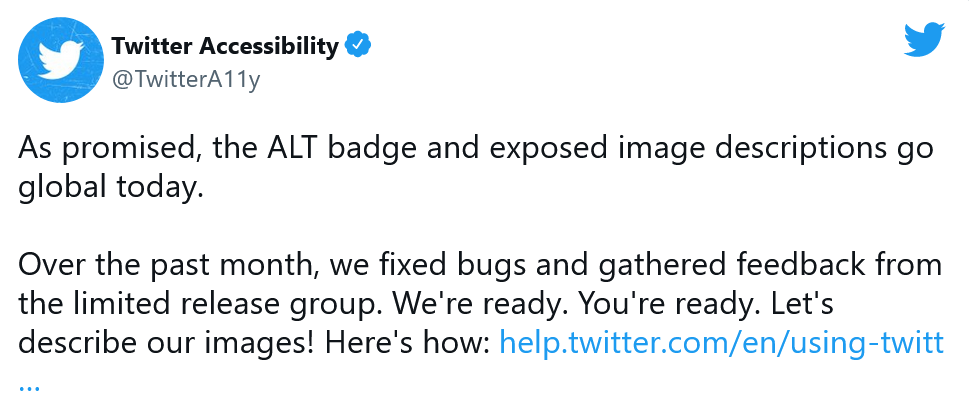
Task: Visit the @TwitterA11y handle link
Action: [x=186, y=80]
